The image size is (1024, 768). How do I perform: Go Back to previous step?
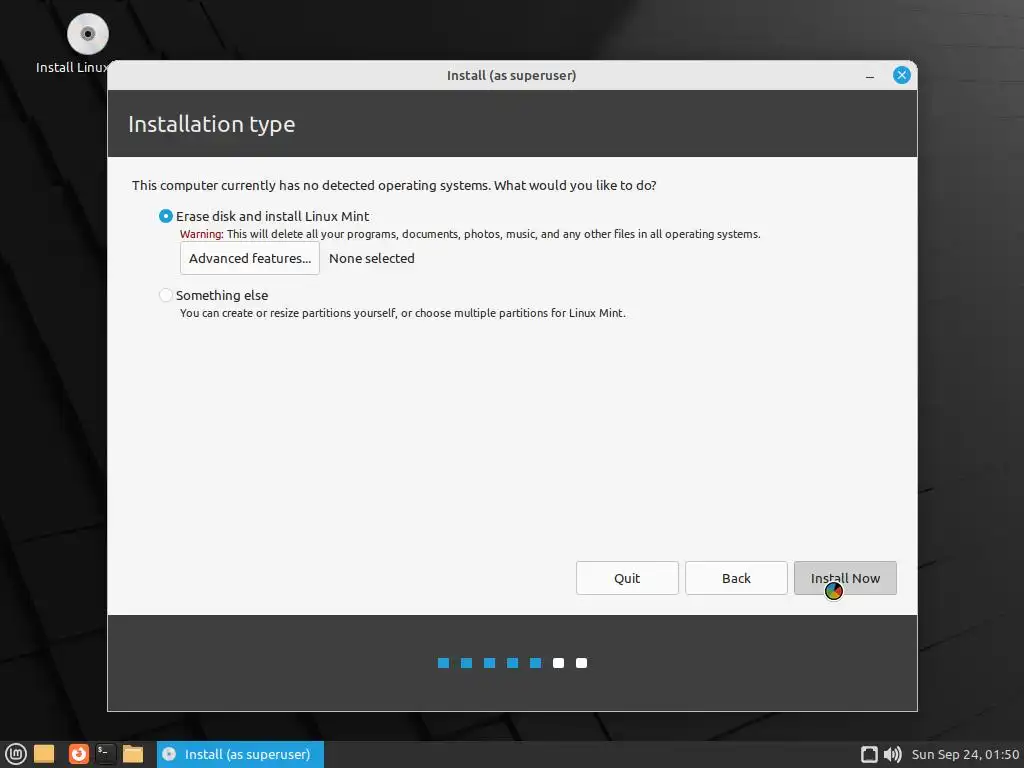click(x=736, y=578)
